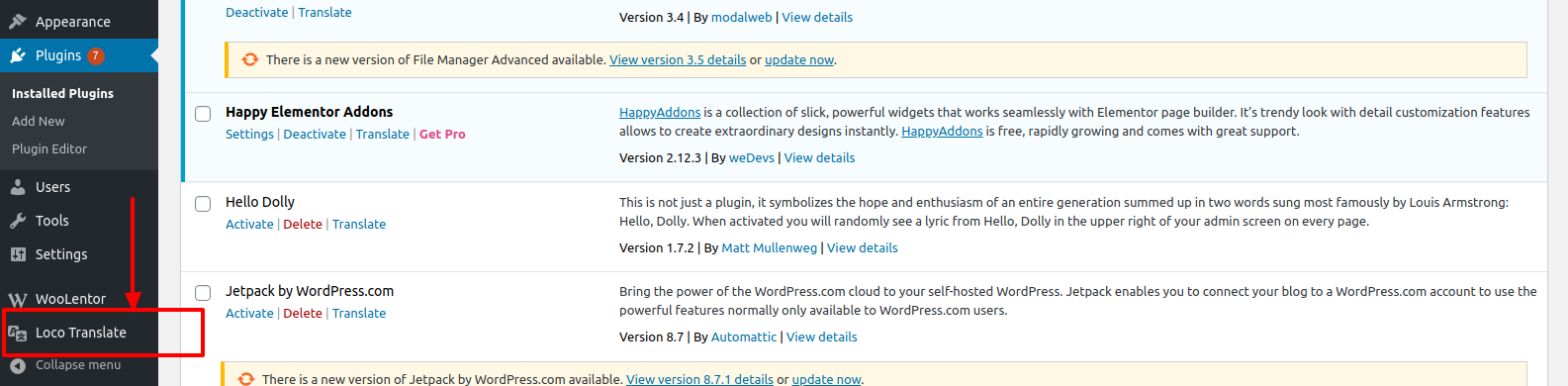Viewport: 1568px width, 386px height.
Task: Open modalweb author link
Action: [742, 17]
